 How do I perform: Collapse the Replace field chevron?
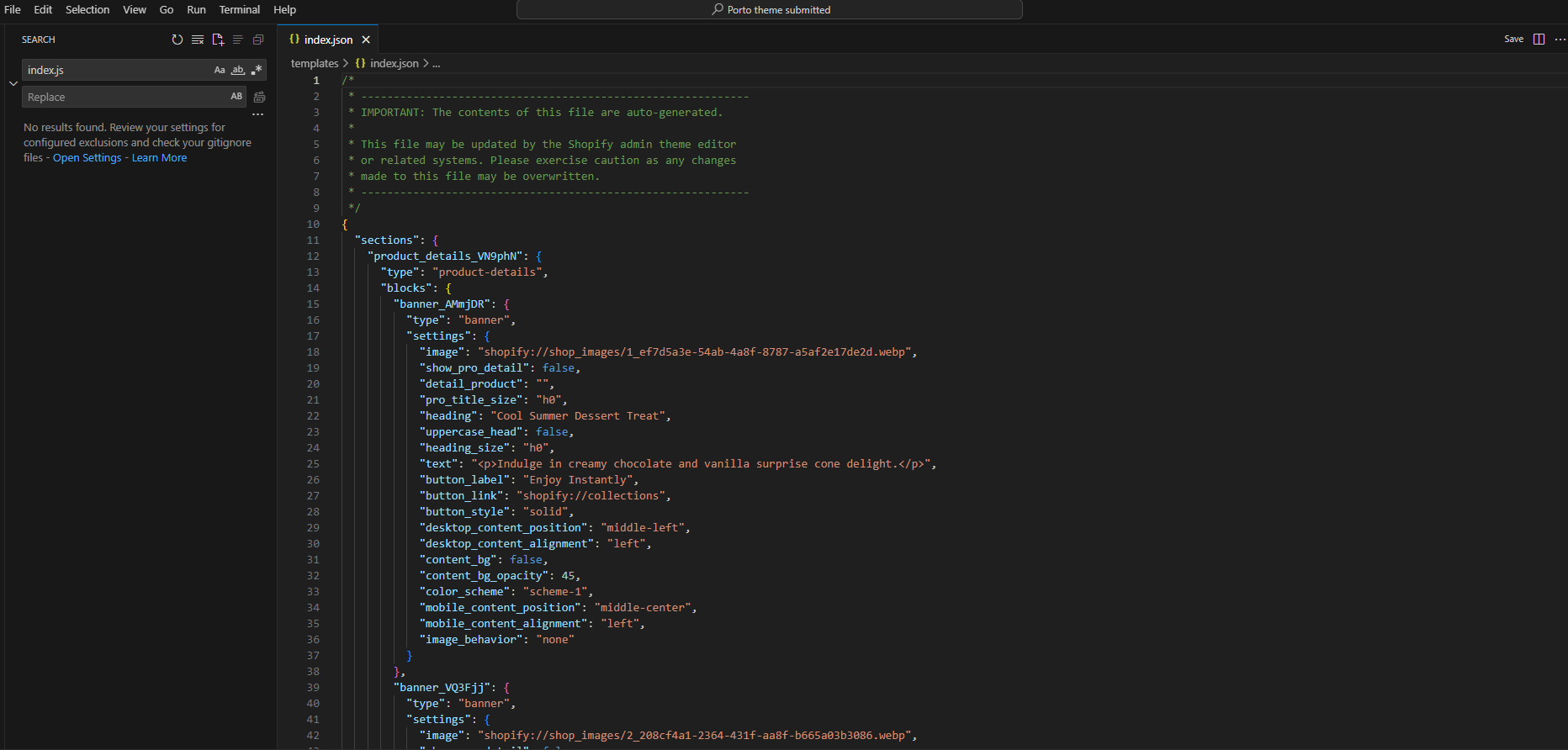(x=13, y=83)
